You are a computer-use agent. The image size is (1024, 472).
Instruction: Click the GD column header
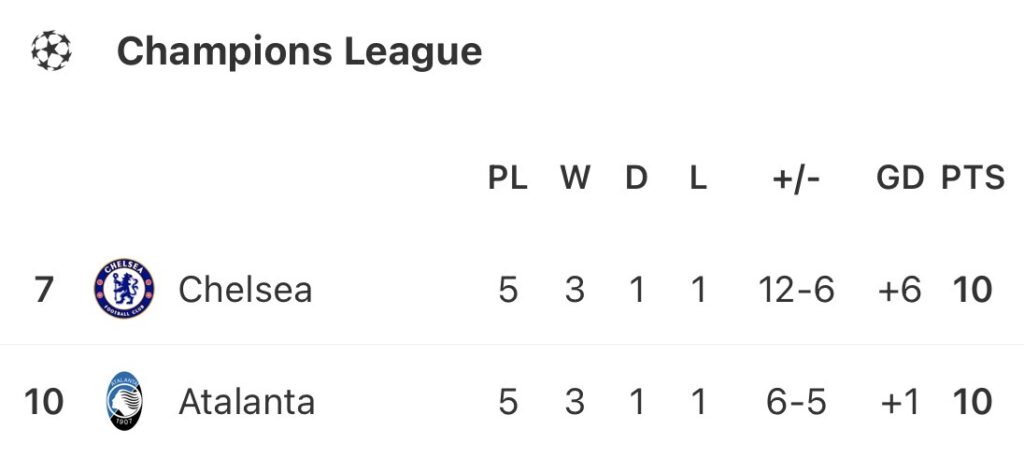[899, 178]
